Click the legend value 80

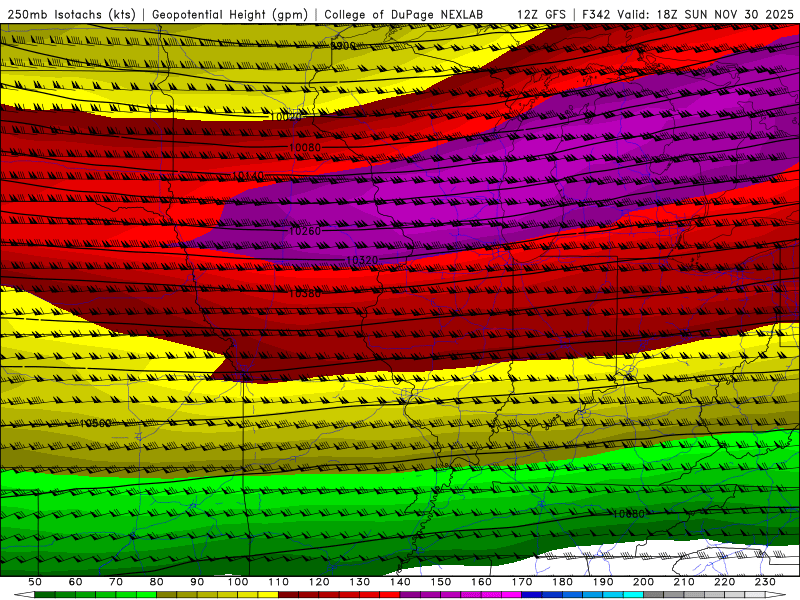click(156, 582)
